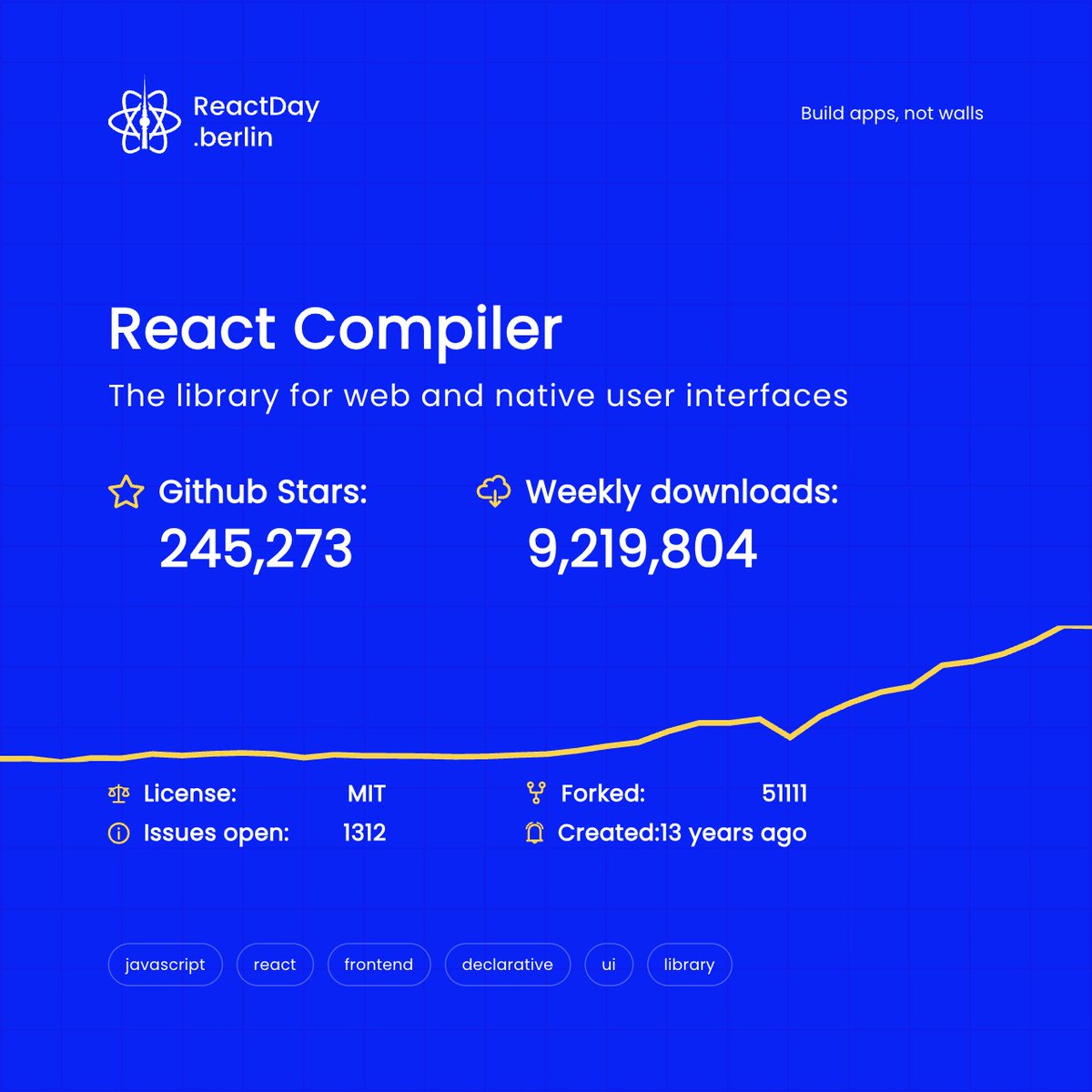The width and height of the screenshot is (1092, 1092).
Task: Click the 51111 forks value
Action: point(784,794)
